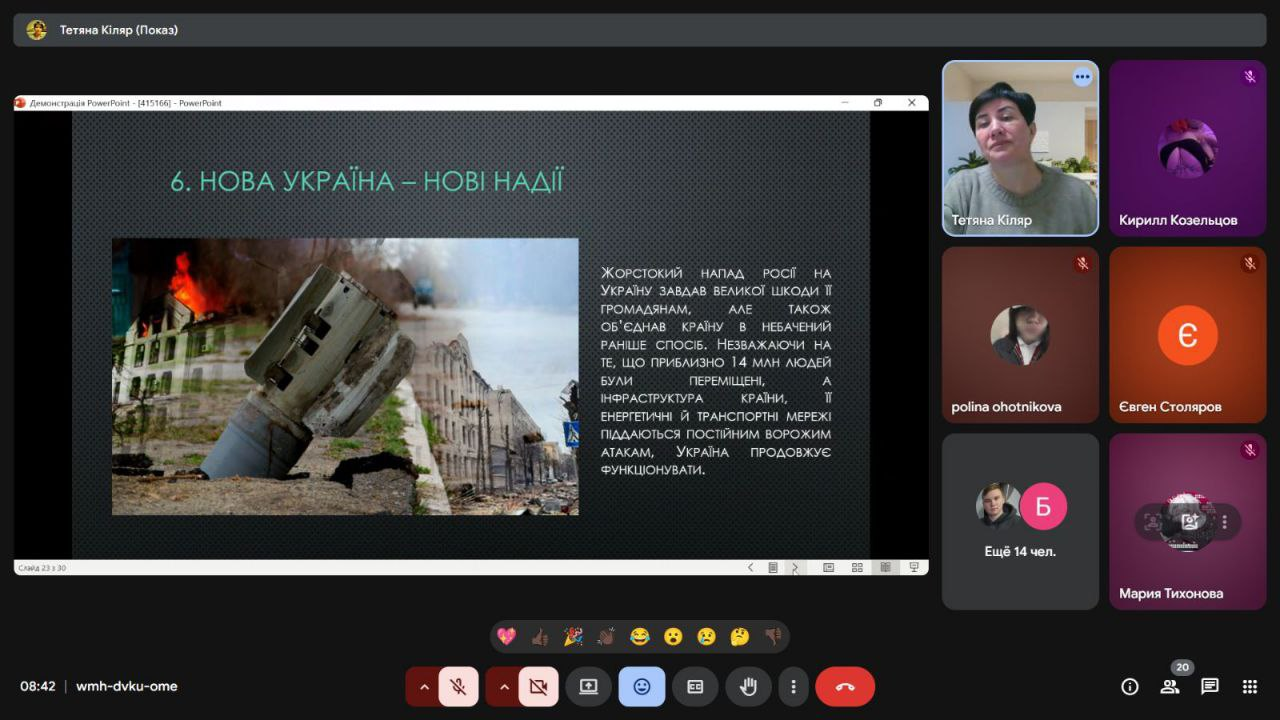Select Евген Столяров's participant tile
Image resolution: width=1280 pixels, height=720 pixels.
1187,335
